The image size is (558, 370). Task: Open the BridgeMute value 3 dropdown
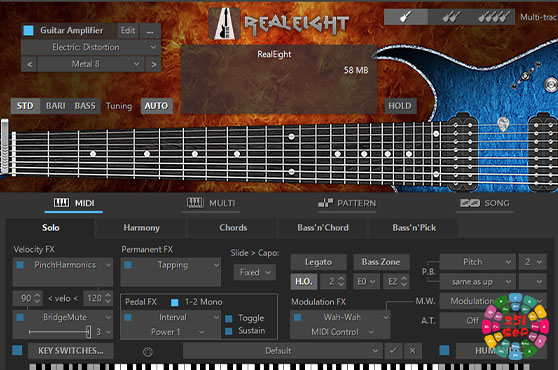click(103, 332)
